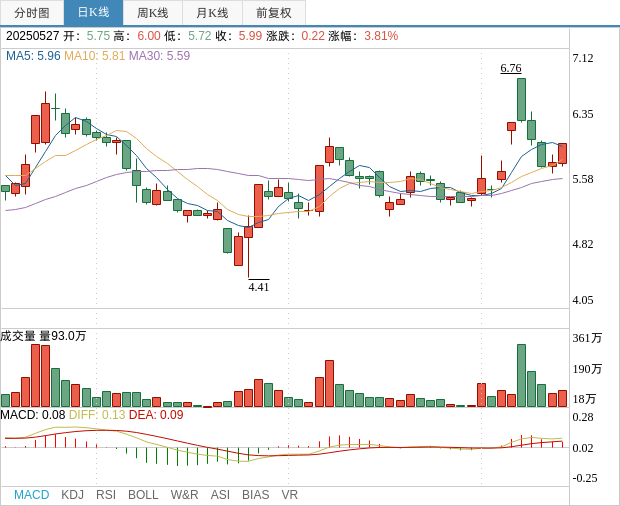The width and height of the screenshot is (620, 506).
Task: Select the W&R indicator
Action: pyautogui.click(x=184, y=495)
